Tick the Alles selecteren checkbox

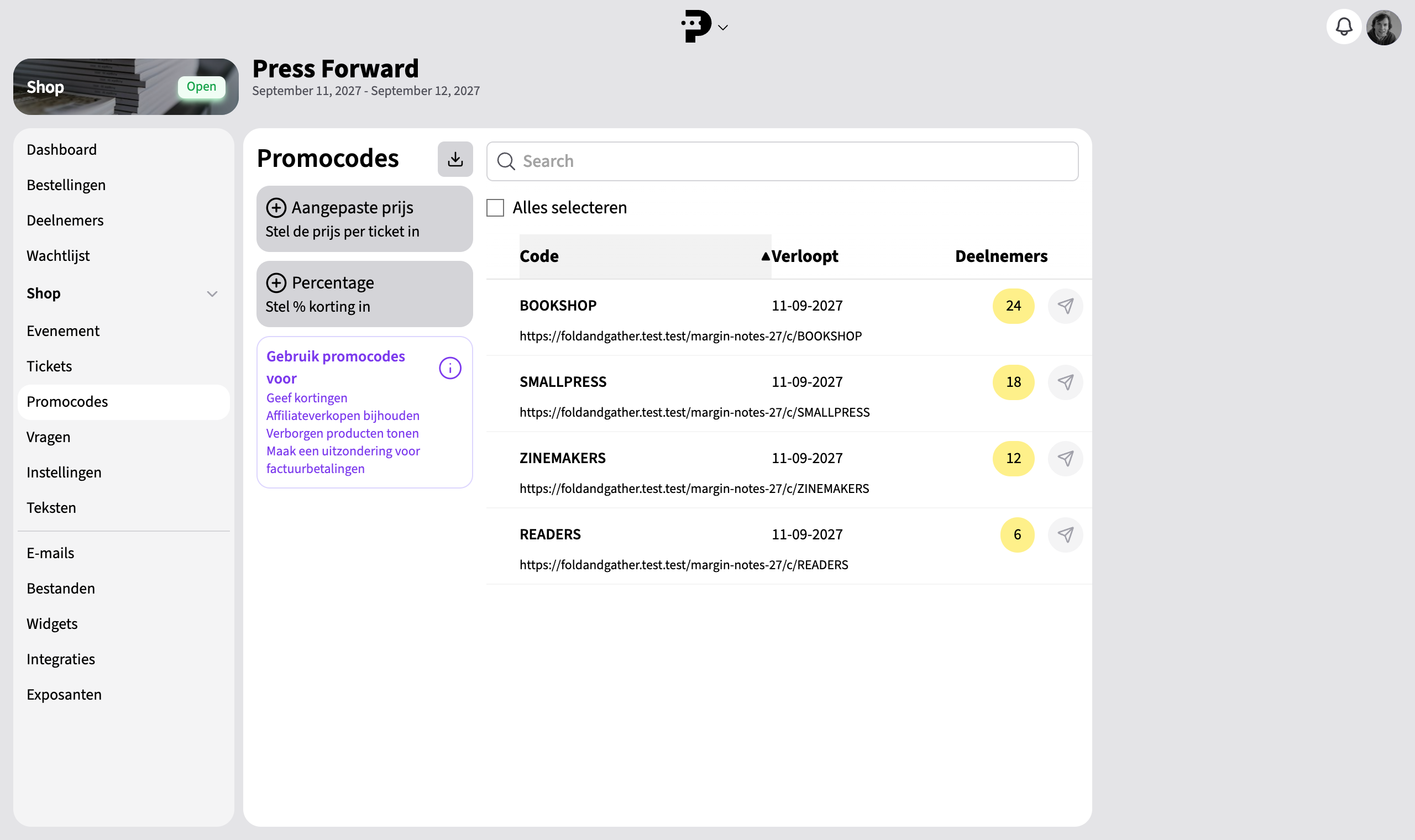pyautogui.click(x=495, y=208)
